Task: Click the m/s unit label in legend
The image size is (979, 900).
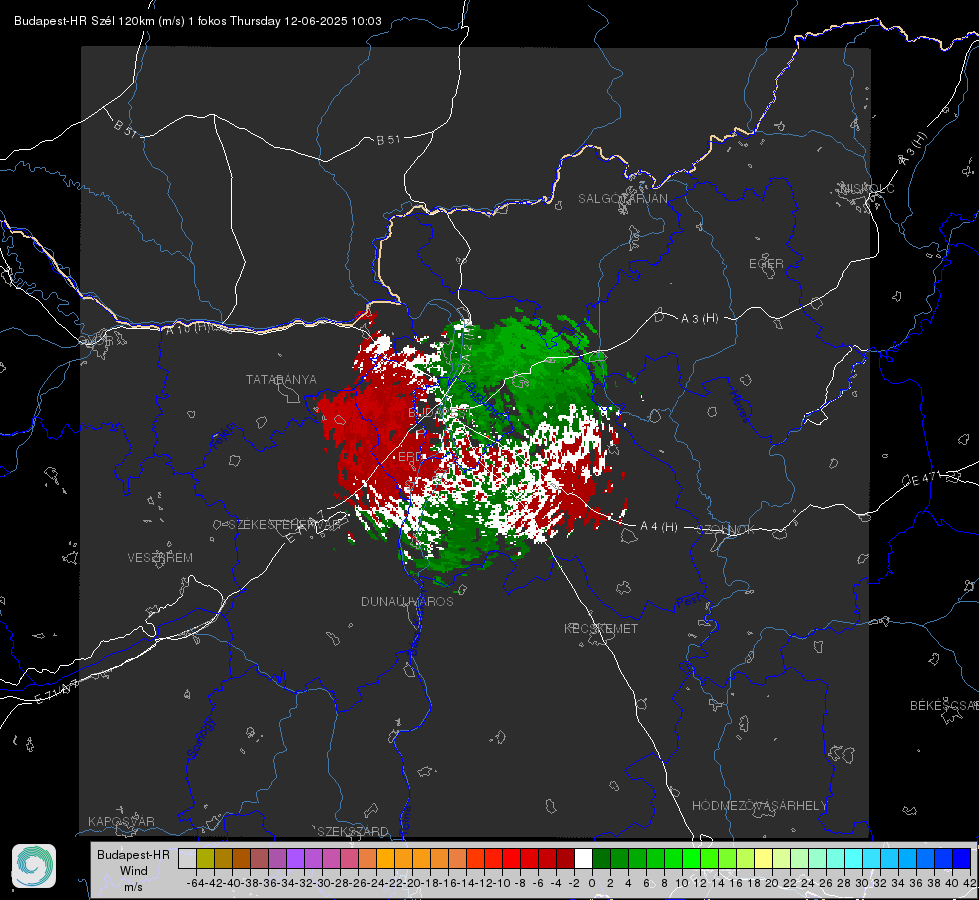Action: 133,886
